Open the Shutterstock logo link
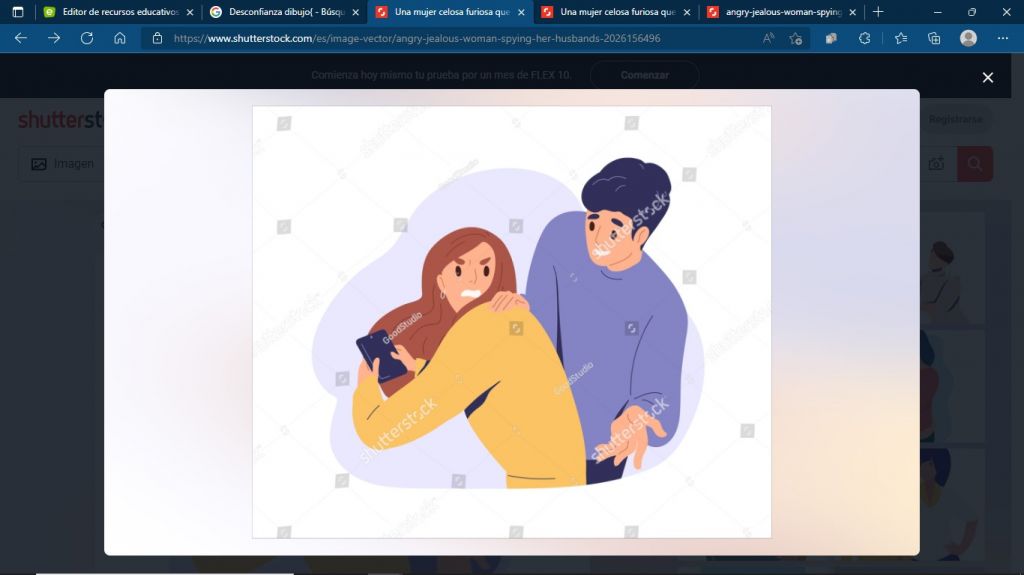Image resolution: width=1024 pixels, height=575 pixels. [x=60, y=120]
